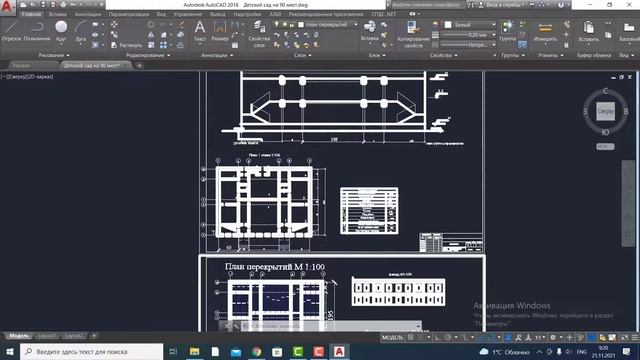The width and height of the screenshot is (640, 360).
Task: Select the Дуга (Arc) tool
Action: tap(81, 31)
